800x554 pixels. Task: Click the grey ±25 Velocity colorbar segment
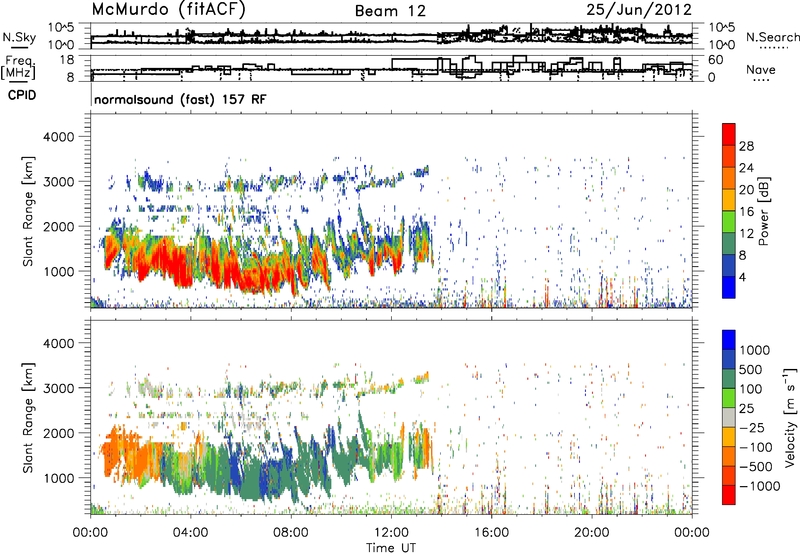click(729, 417)
